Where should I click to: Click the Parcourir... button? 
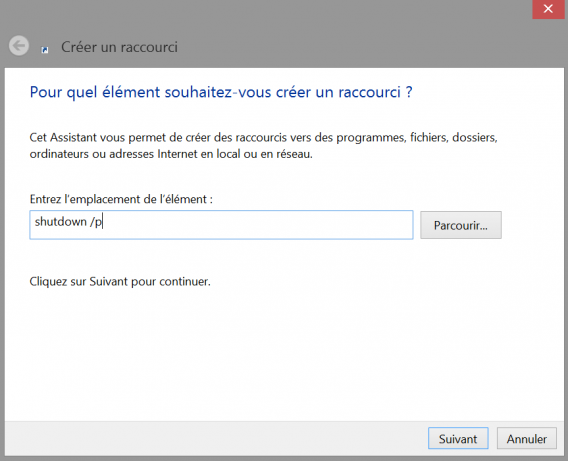click(x=461, y=225)
